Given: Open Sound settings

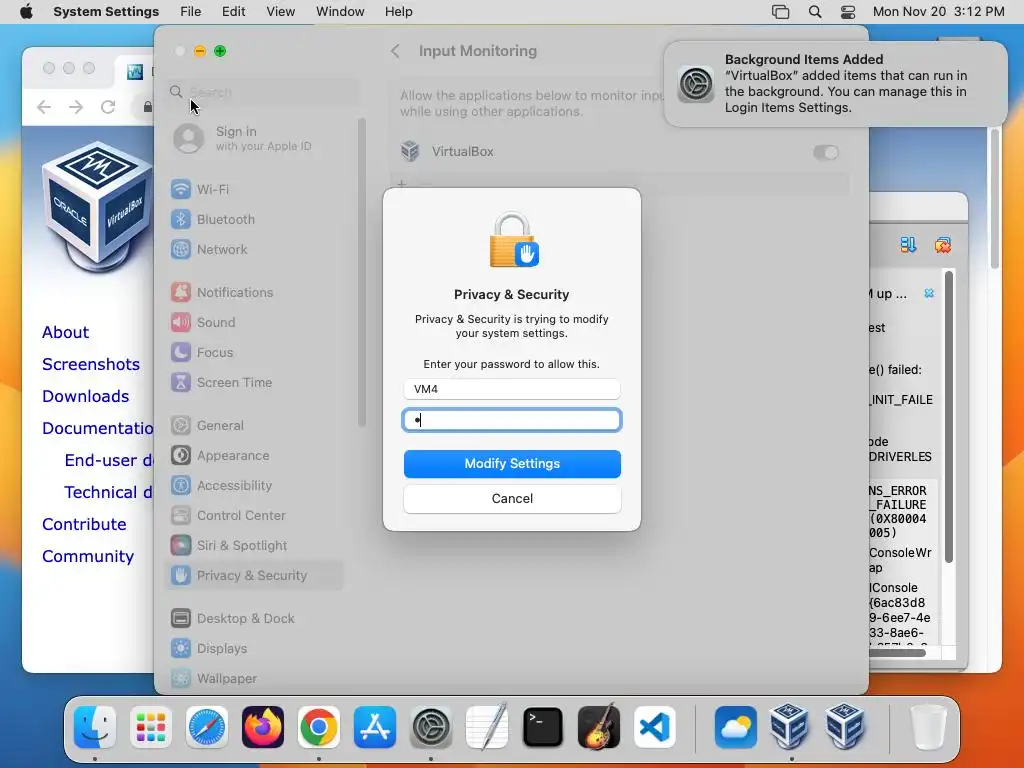Looking at the screenshot, I should [255, 323].
